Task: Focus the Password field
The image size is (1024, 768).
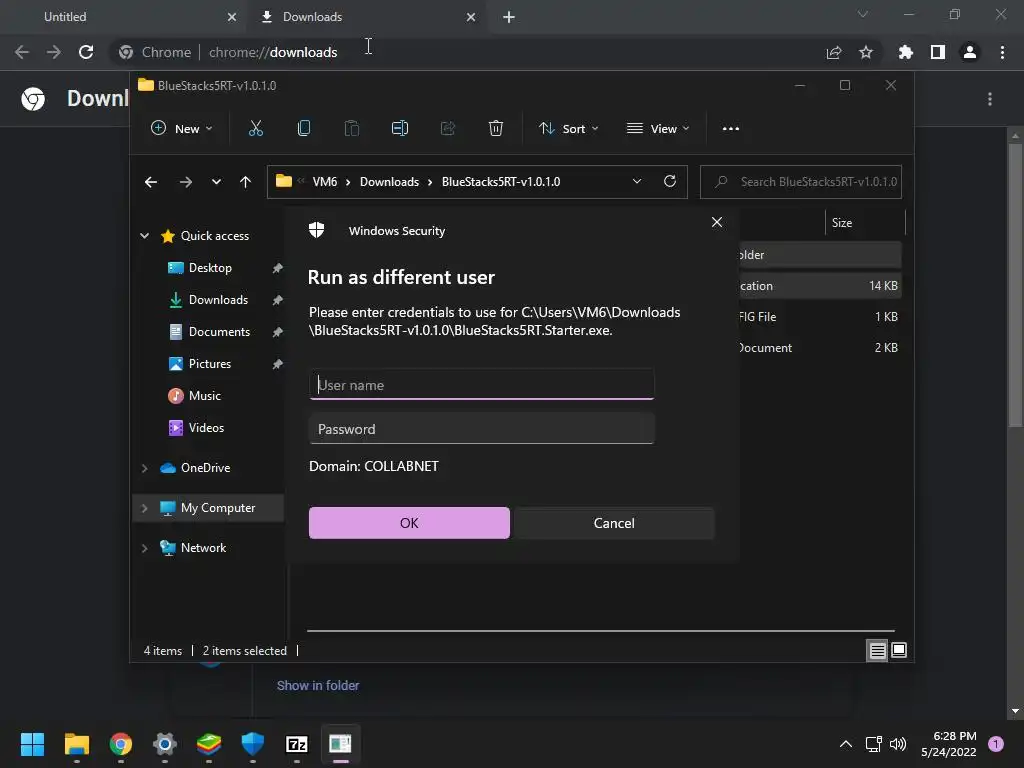Action: (x=481, y=429)
